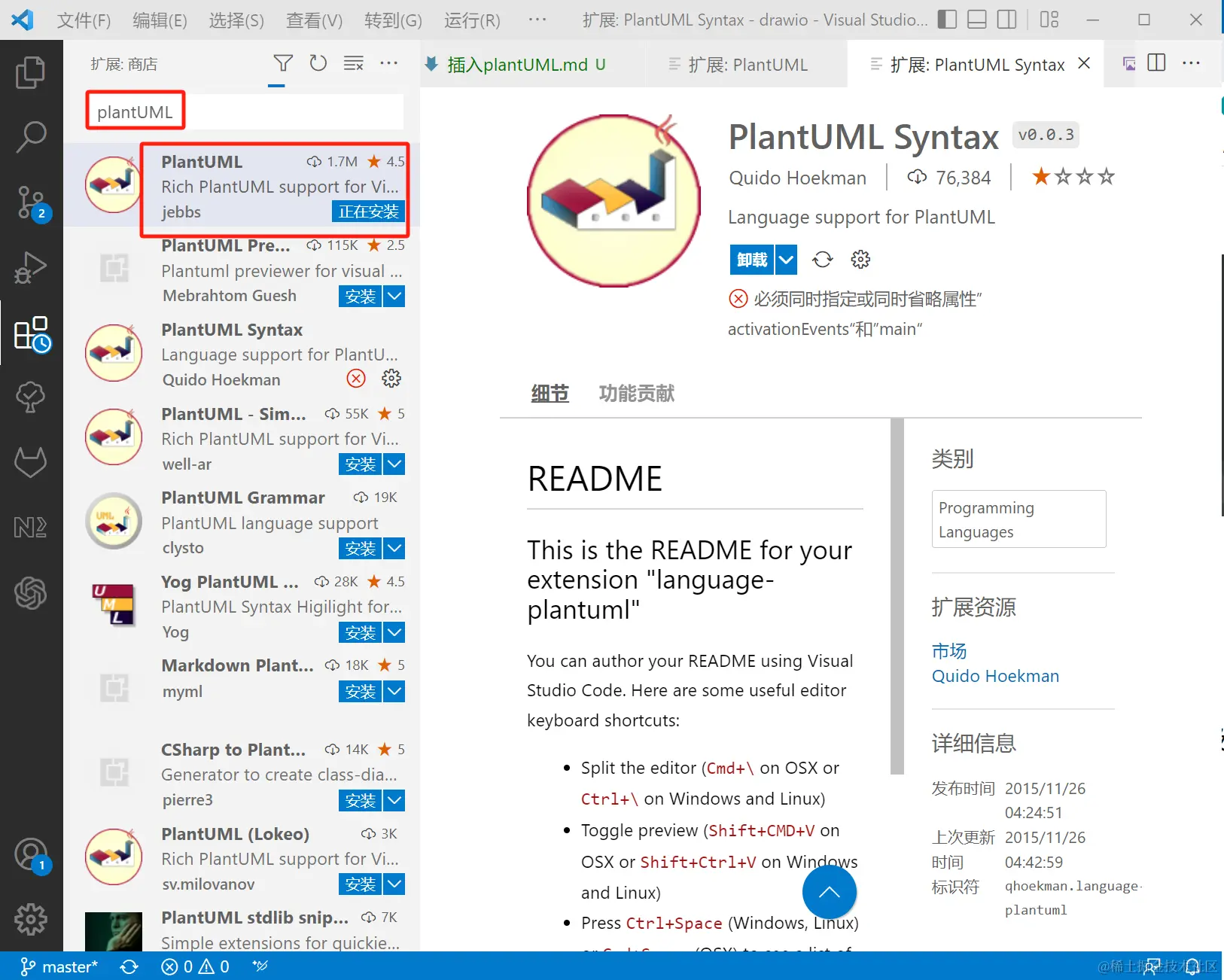Open the notifications bell in status bar
Screen dimensions: 1224x980
coord(1193,966)
